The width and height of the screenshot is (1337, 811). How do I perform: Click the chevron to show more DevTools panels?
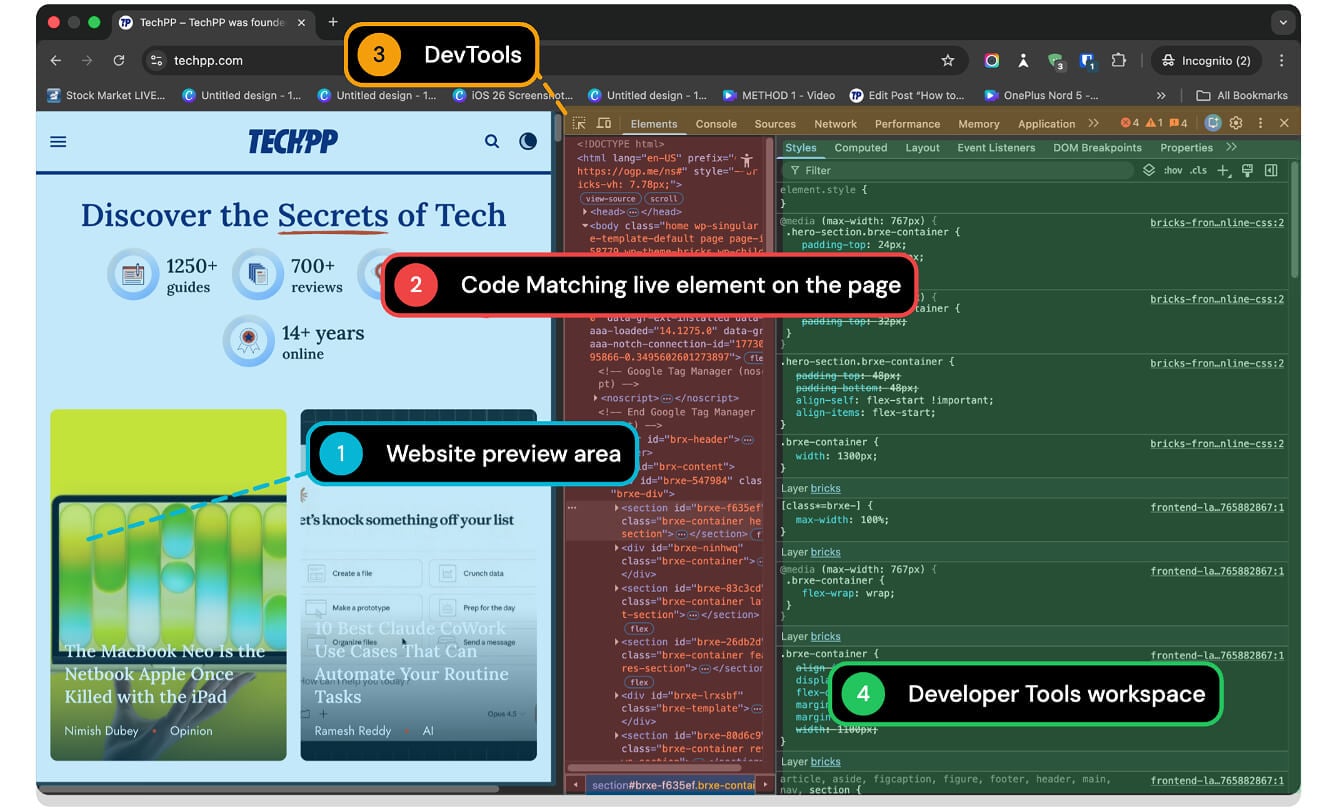(1093, 123)
